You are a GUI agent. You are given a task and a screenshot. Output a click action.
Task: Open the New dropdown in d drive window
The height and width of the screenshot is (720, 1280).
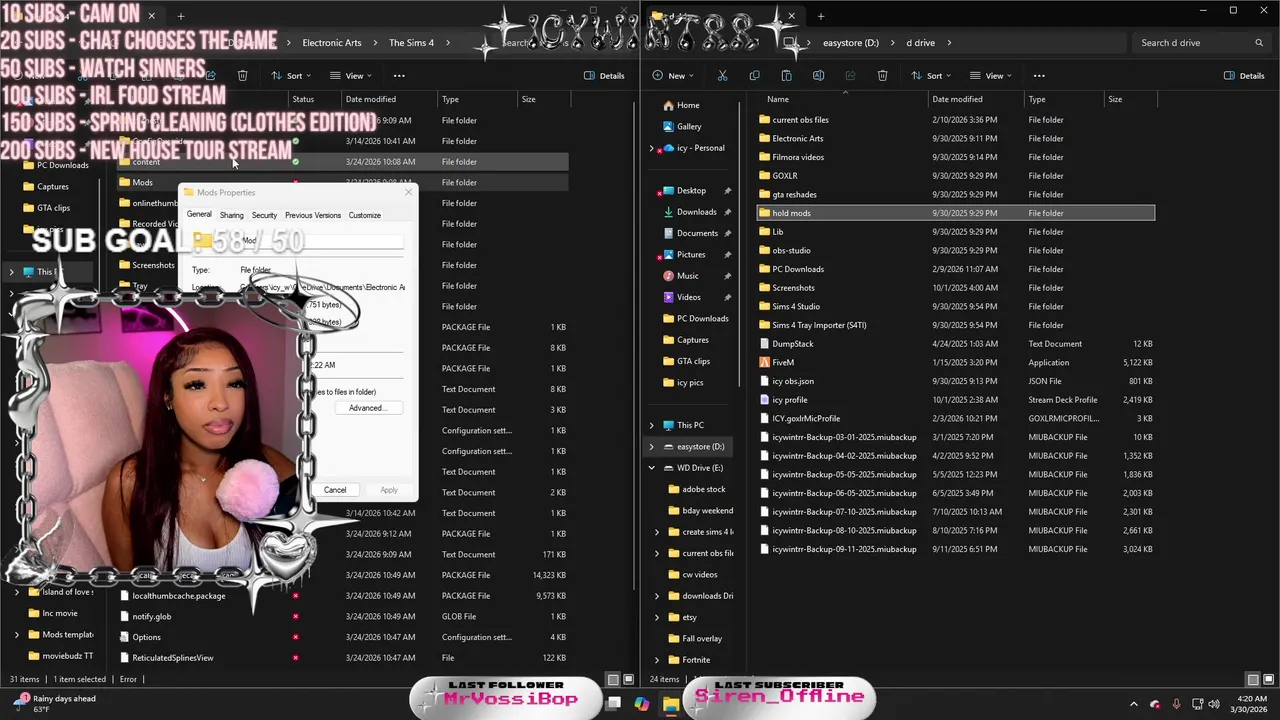pos(675,76)
